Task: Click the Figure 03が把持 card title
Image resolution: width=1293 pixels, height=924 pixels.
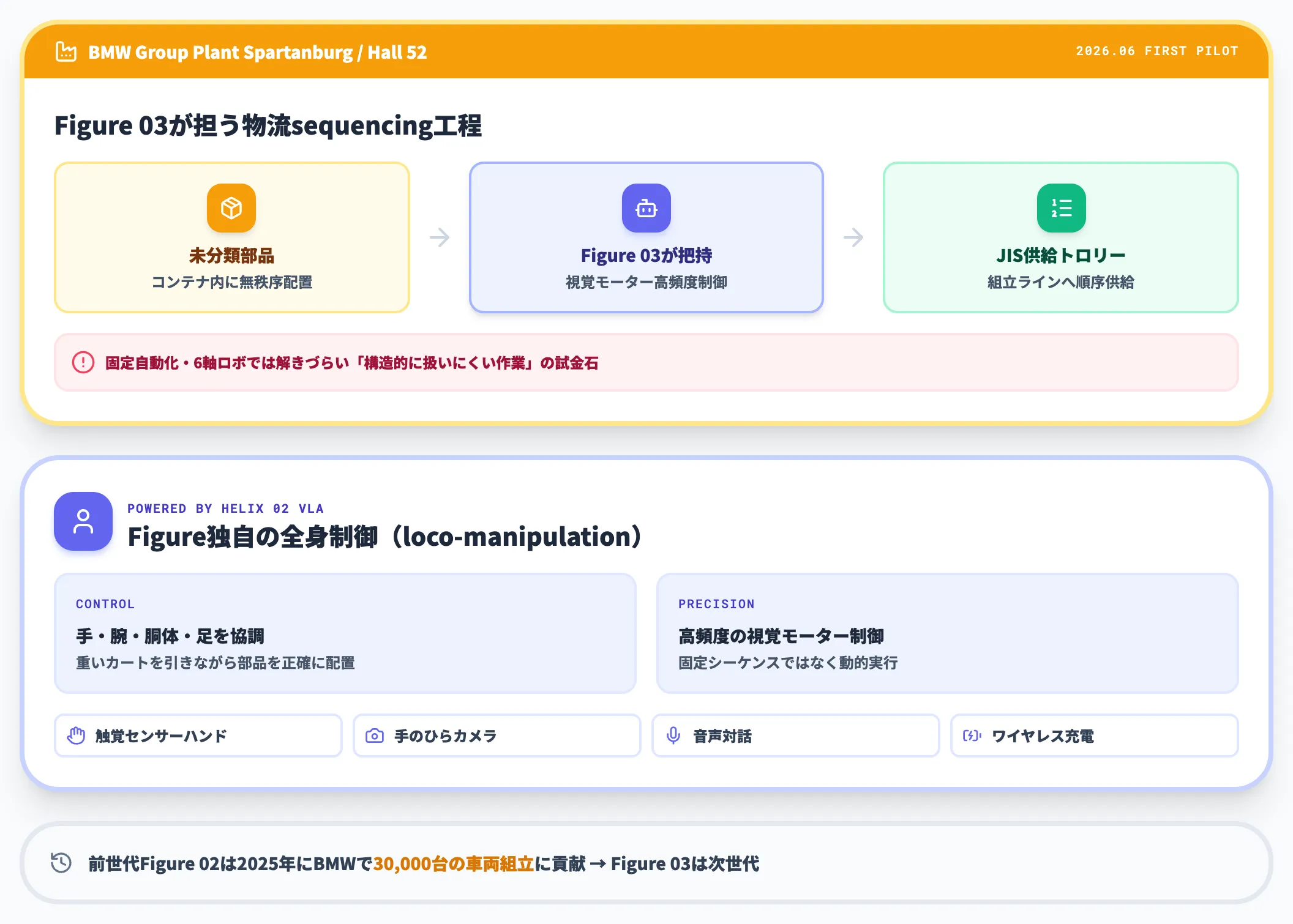Action: 646,255
